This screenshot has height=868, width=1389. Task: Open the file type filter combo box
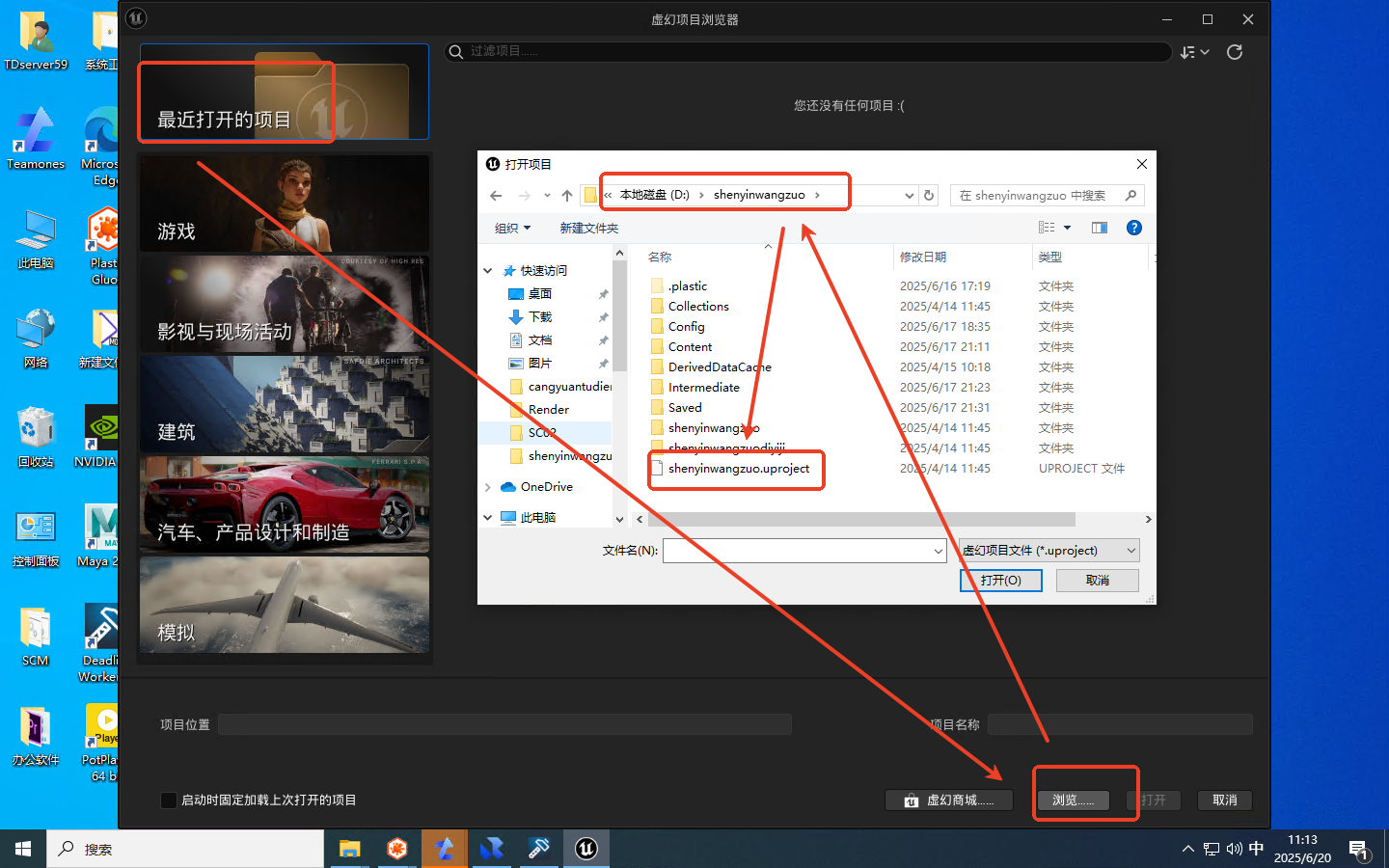tap(1049, 551)
